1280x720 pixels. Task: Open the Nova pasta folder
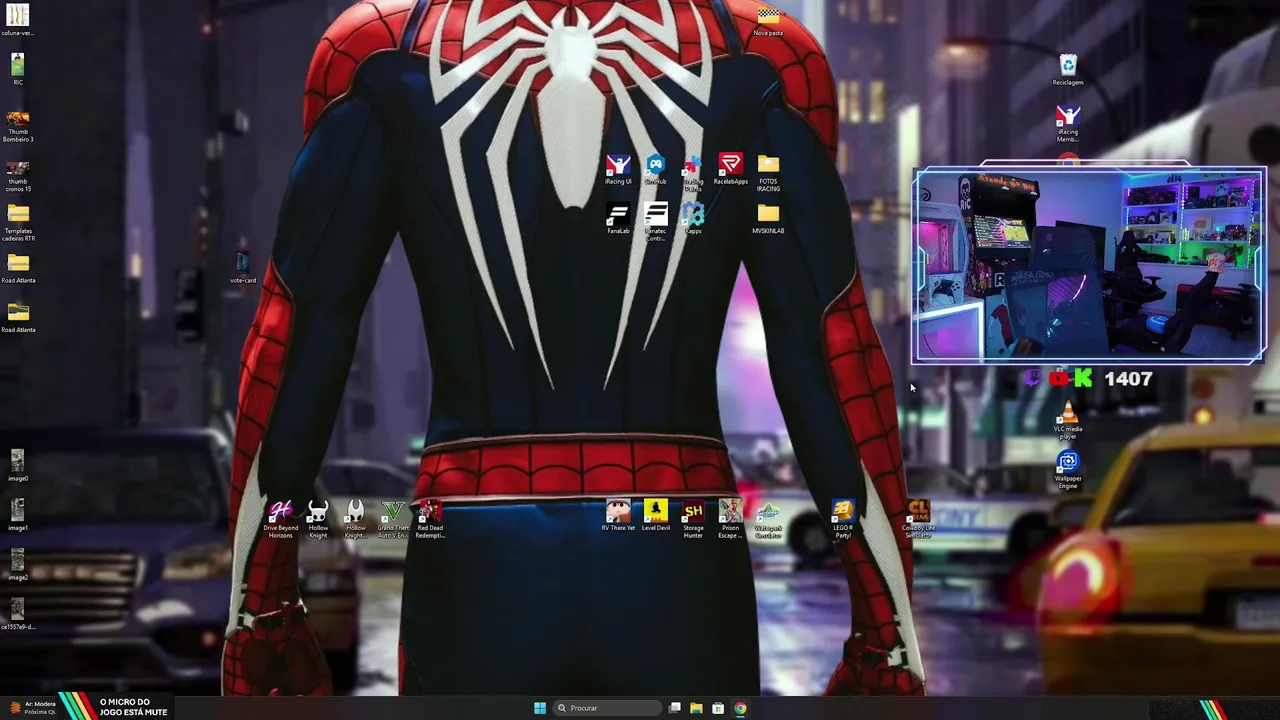click(768, 22)
